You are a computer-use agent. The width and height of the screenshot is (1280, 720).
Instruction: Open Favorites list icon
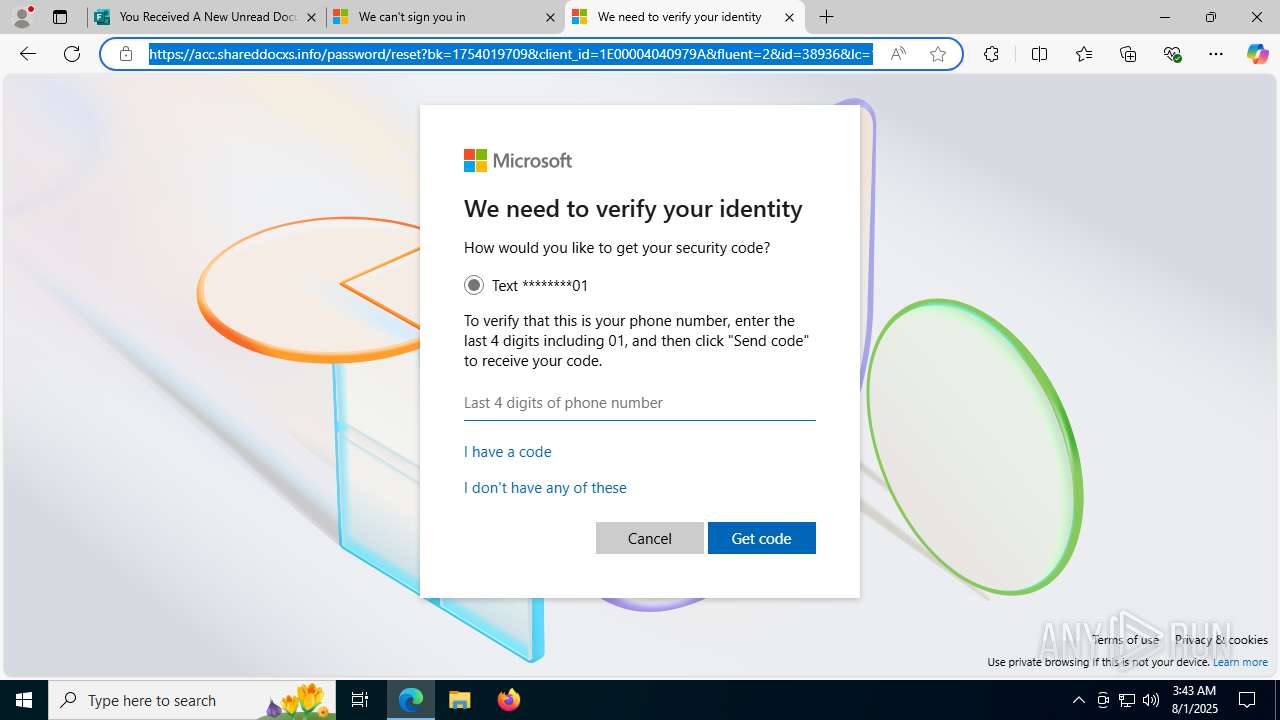tap(1084, 54)
